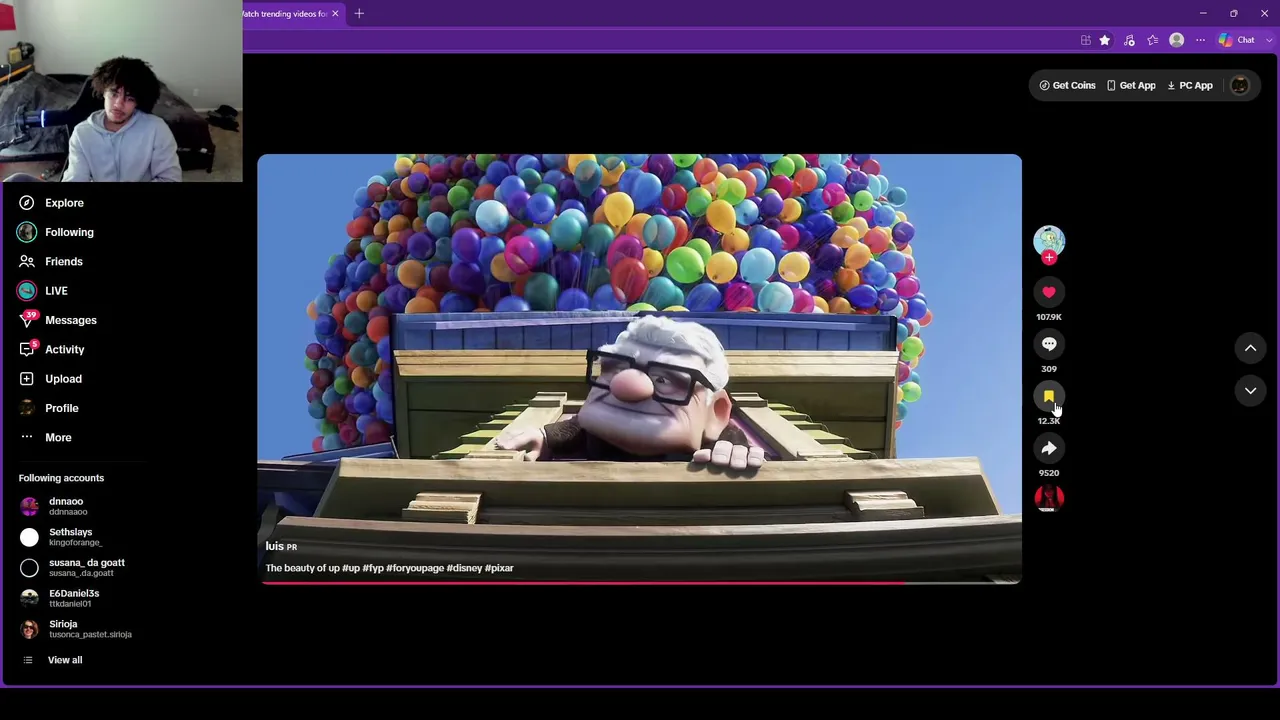This screenshot has height=720, width=1280.
Task: Click the #pixar hashtag
Action: coord(499,568)
